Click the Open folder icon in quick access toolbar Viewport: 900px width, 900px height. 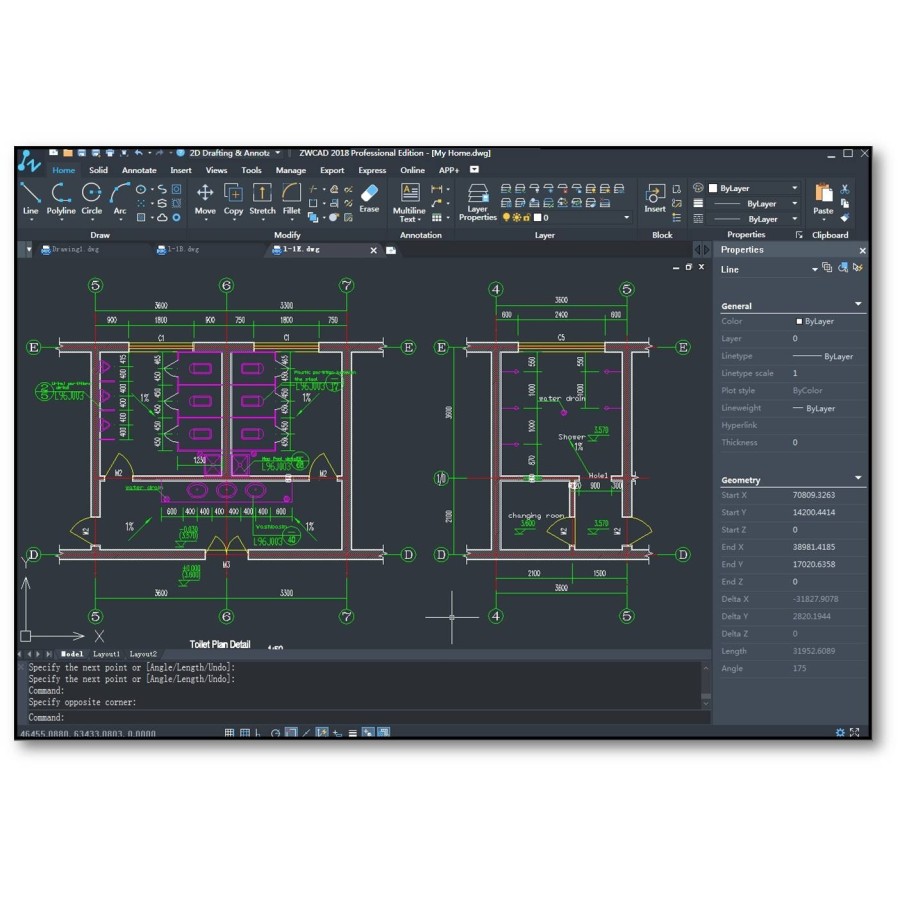68,153
